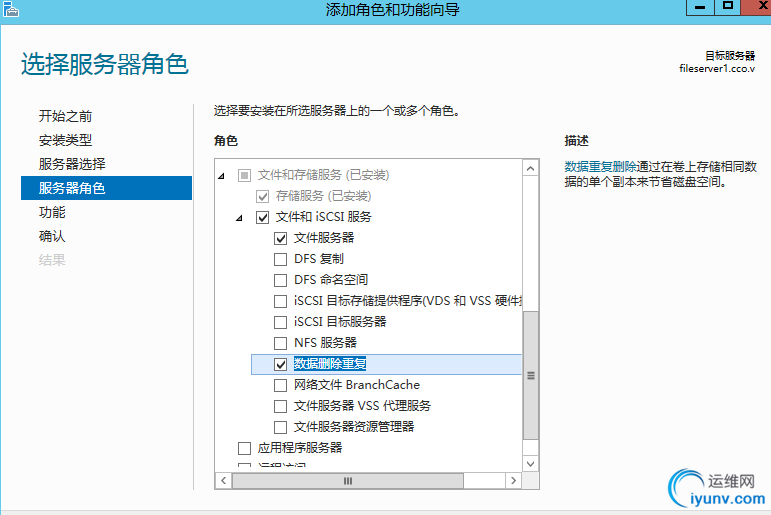
Task: Select 数据删除重复 row text
Action: coord(330,364)
